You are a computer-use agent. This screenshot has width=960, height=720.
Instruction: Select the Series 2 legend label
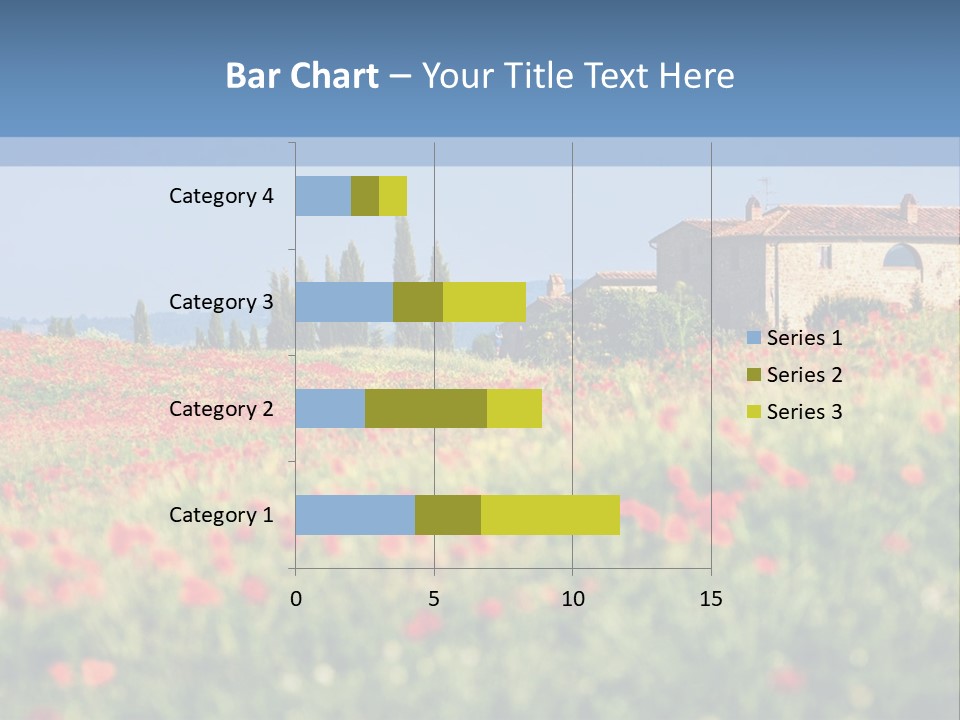pos(804,374)
